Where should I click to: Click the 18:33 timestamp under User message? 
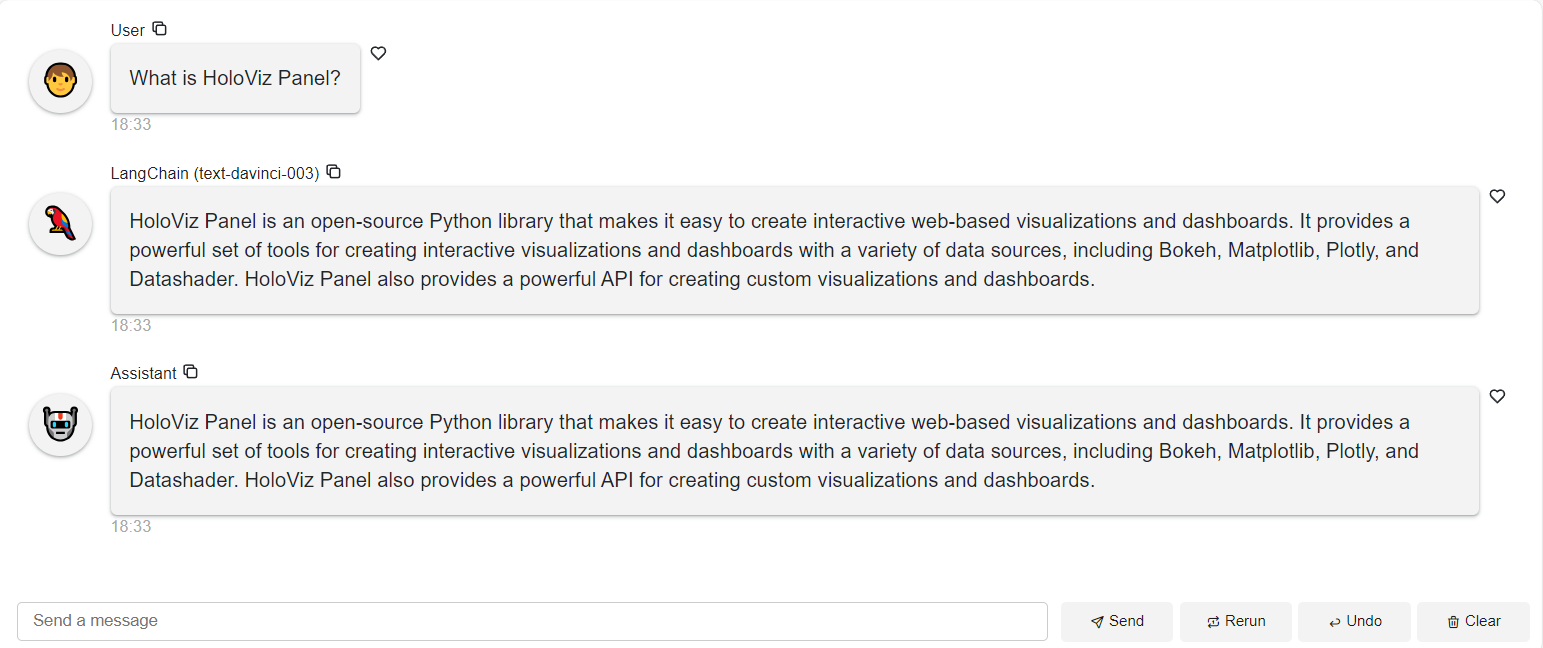(x=131, y=125)
